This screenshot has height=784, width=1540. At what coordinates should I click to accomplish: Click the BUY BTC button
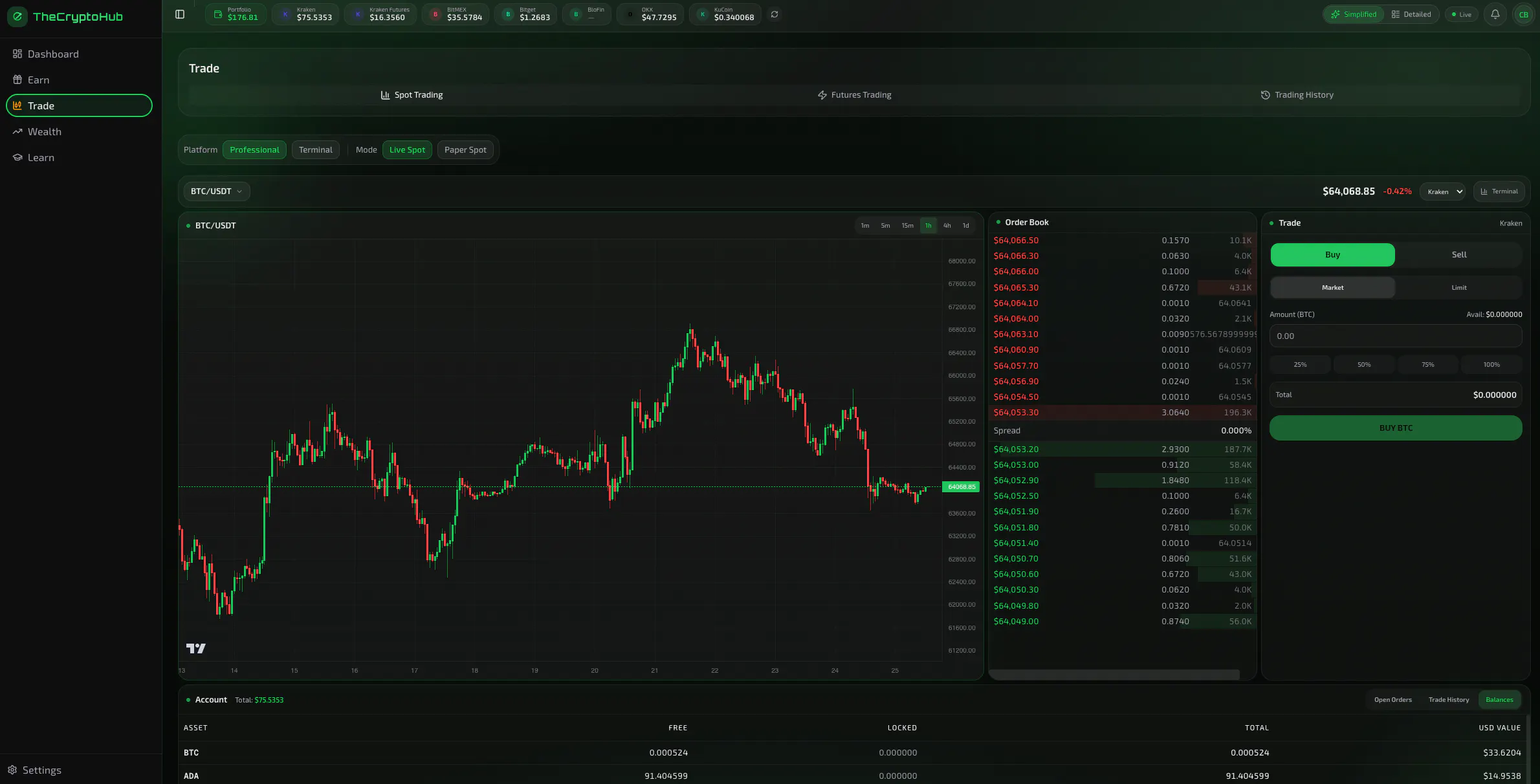point(1396,428)
